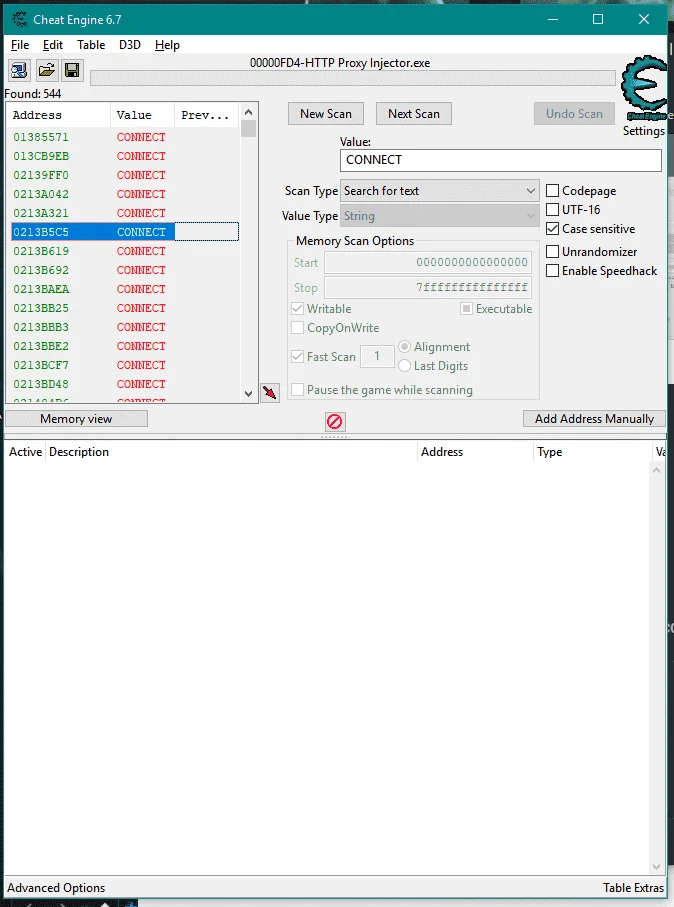Toggle the Fast Scan checkbox
The width and height of the screenshot is (674, 907).
click(297, 357)
